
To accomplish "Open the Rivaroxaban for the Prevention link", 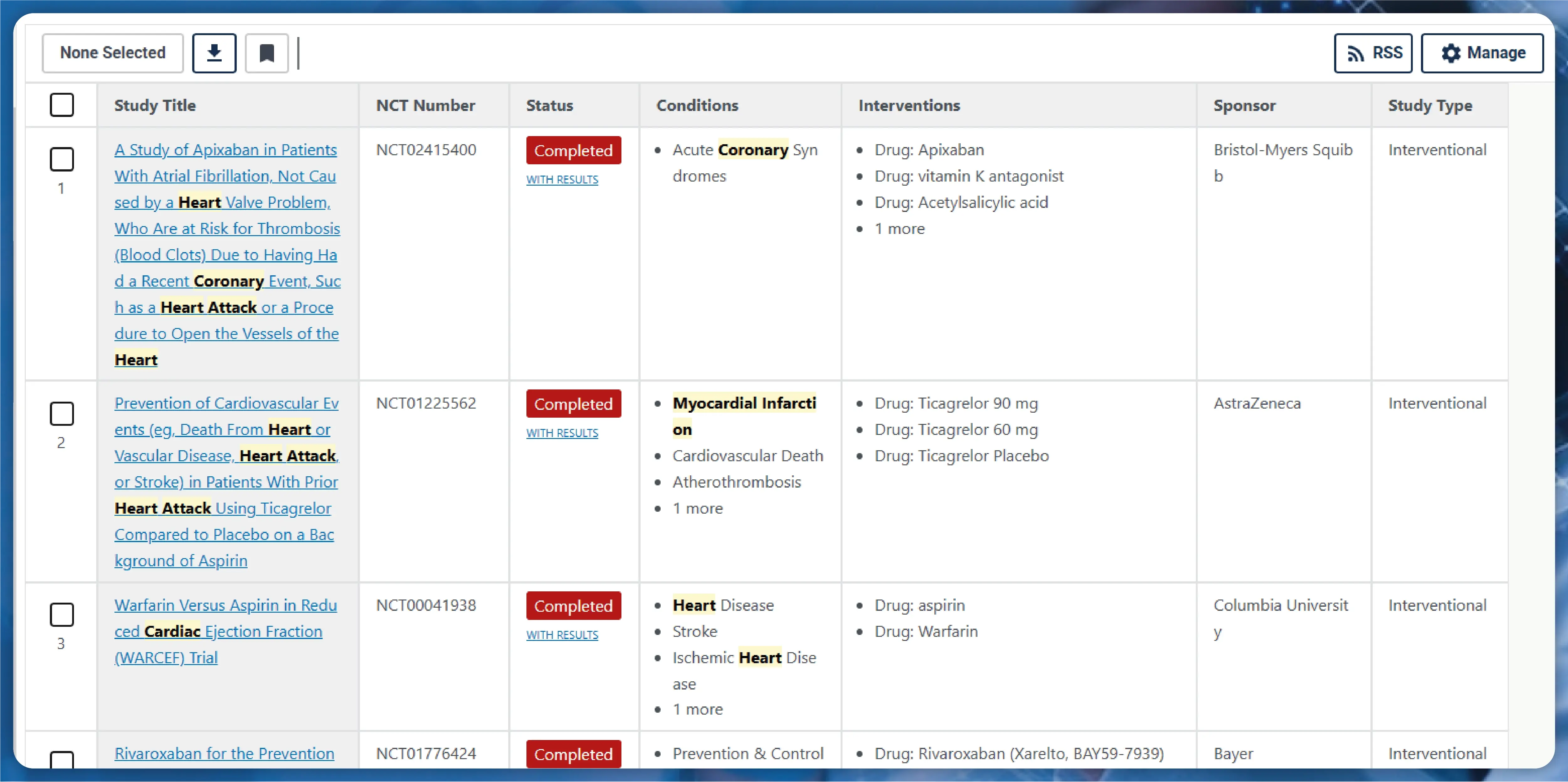I will click(224, 753).
